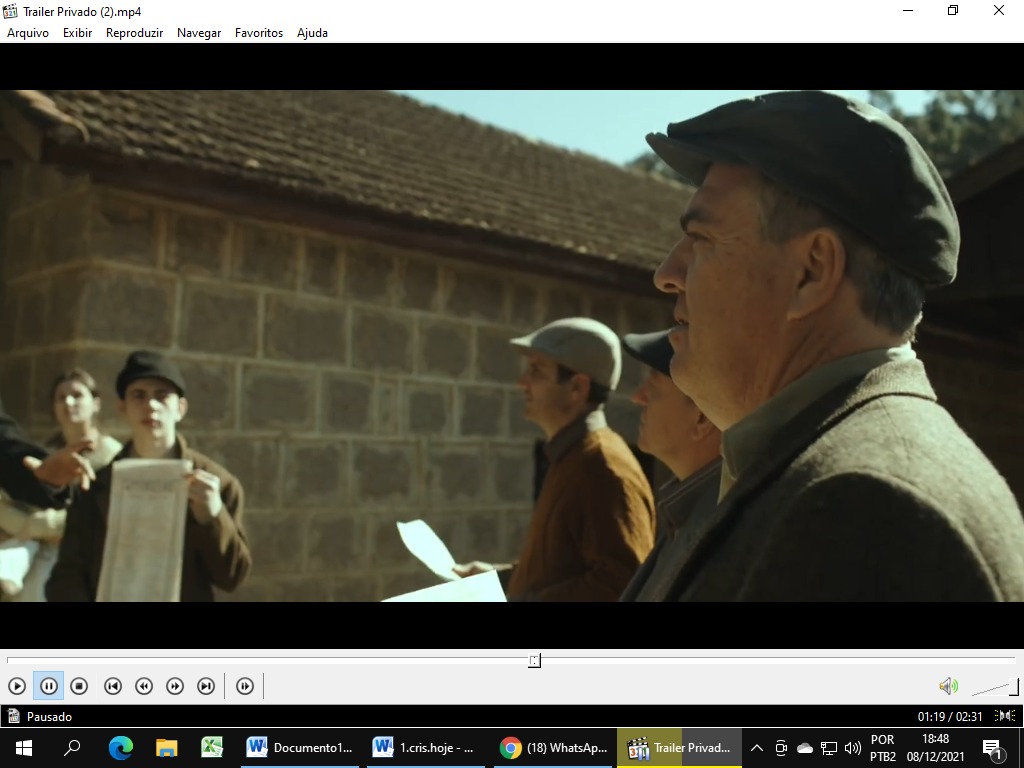Mute audio with the speaker icon
Image resolution: width=1024 pixels, height=768 pixels.
947,686
